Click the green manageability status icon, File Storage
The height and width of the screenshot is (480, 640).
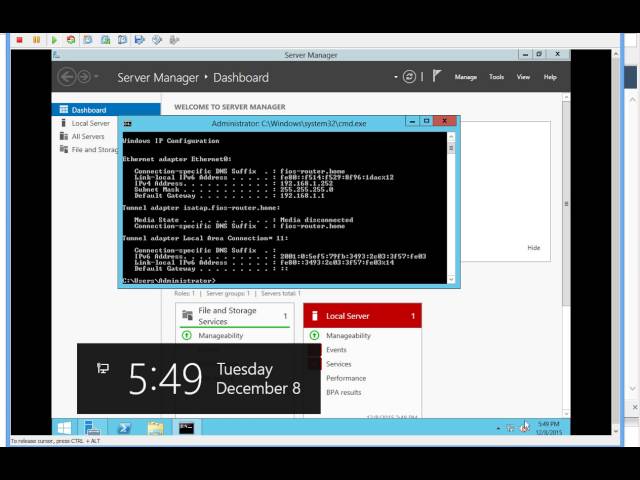tap(187, 336)
